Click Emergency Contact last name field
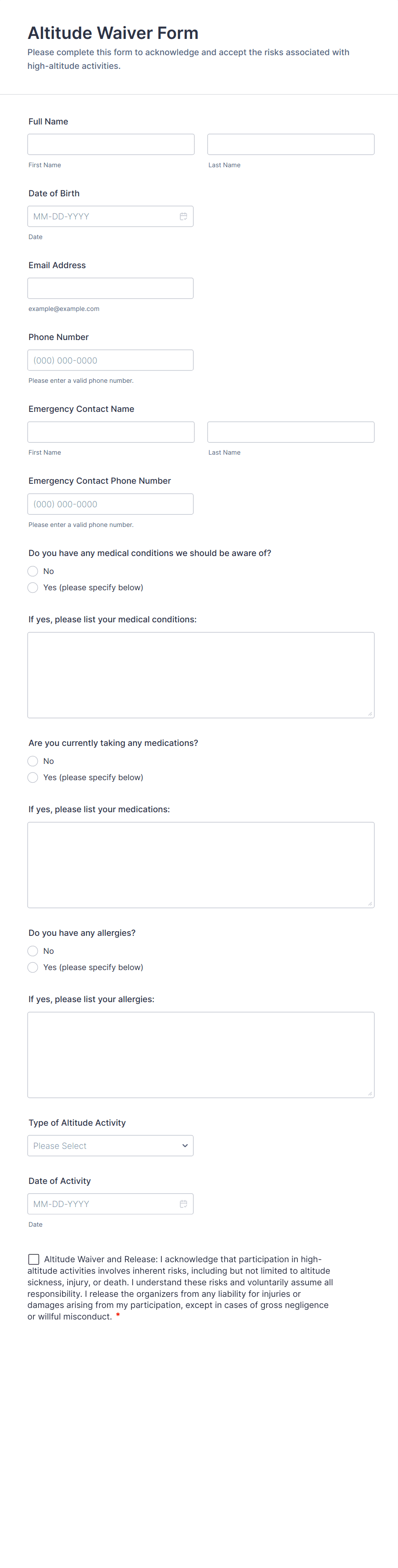Viewport: 398px width, 1568px height. (x=291, y=432)
